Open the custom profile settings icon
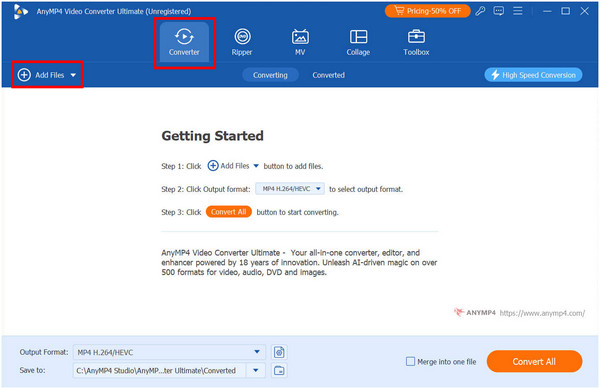This screenshot has width=600, height=389. 279,352
